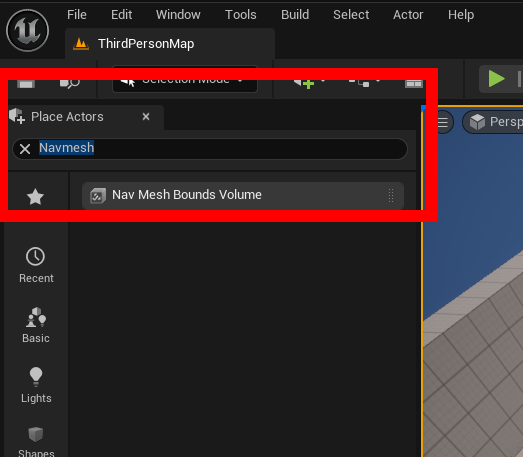Open the Lights category

tap(36, 385)
